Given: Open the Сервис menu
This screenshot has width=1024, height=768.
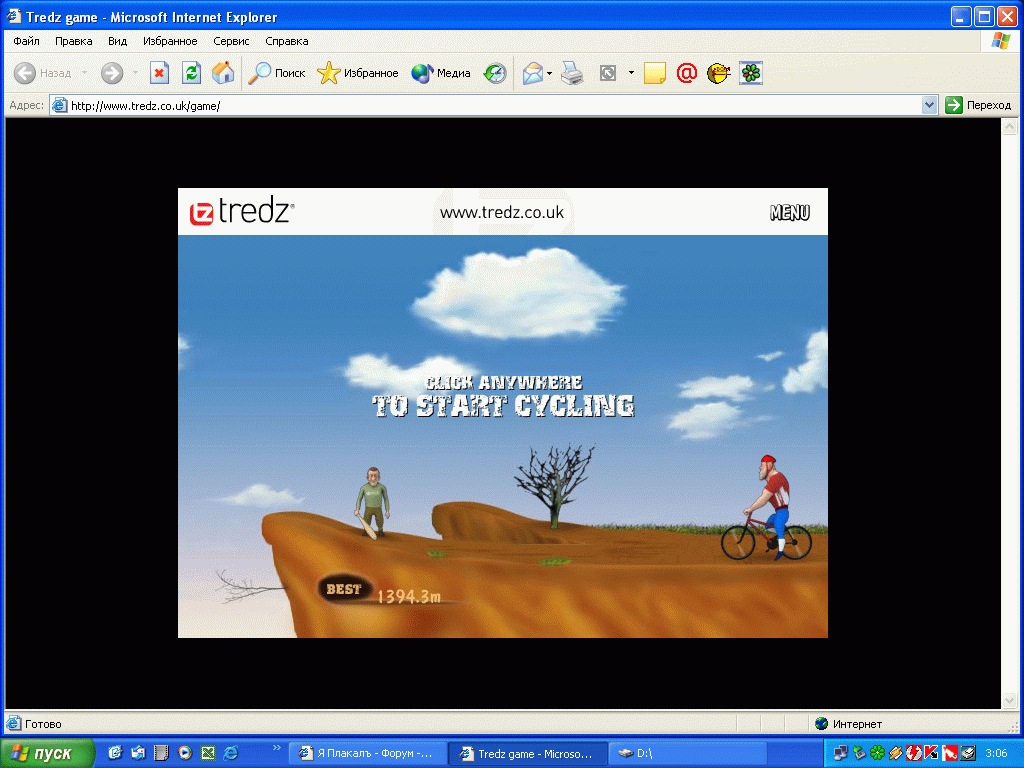Looking at the screenshot, I should point(231,41).
